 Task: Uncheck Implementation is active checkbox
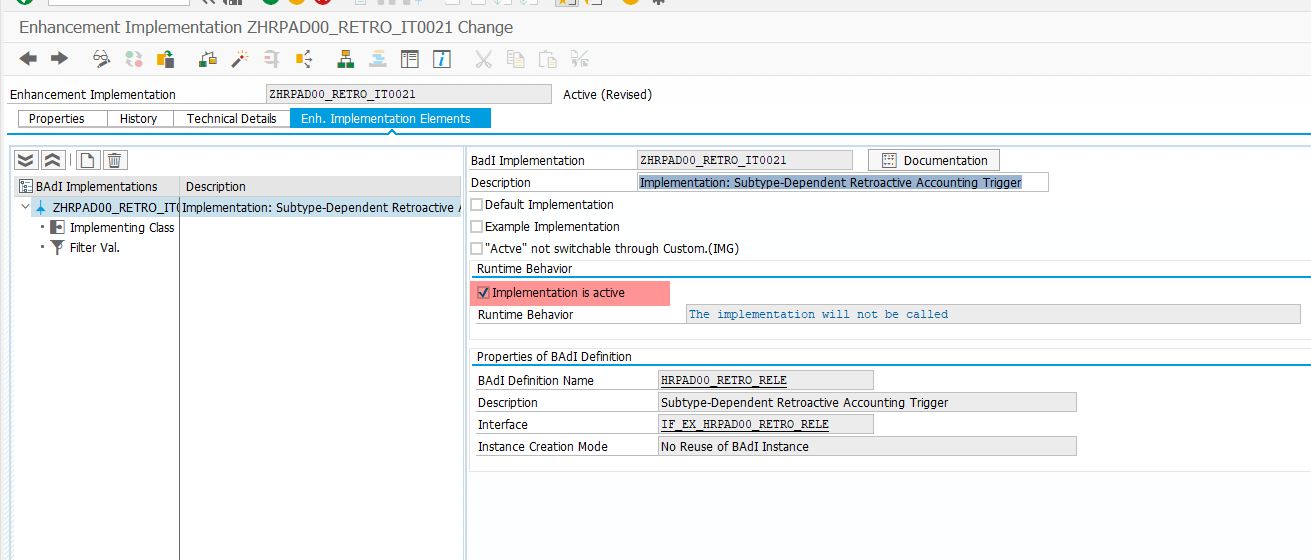pyautogui.click(x=484, y=293)
